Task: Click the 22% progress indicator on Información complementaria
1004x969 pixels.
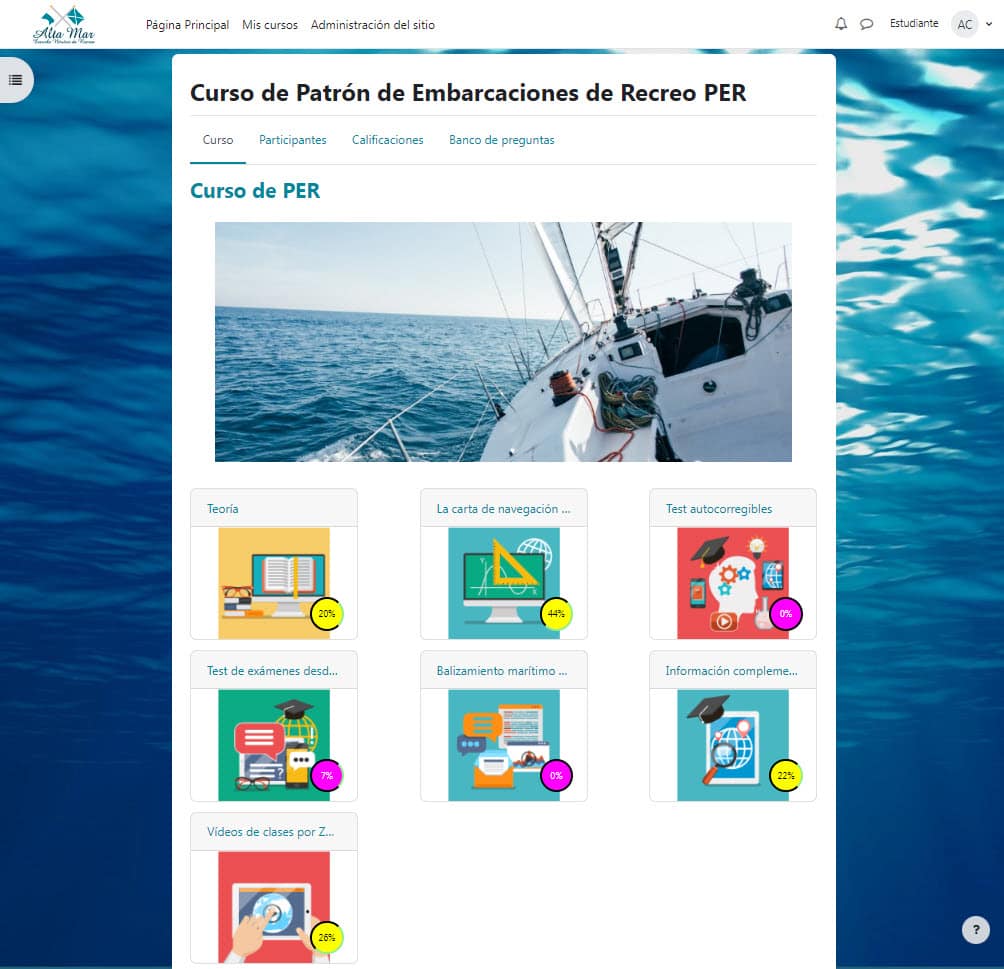Action: pos(785,775)
